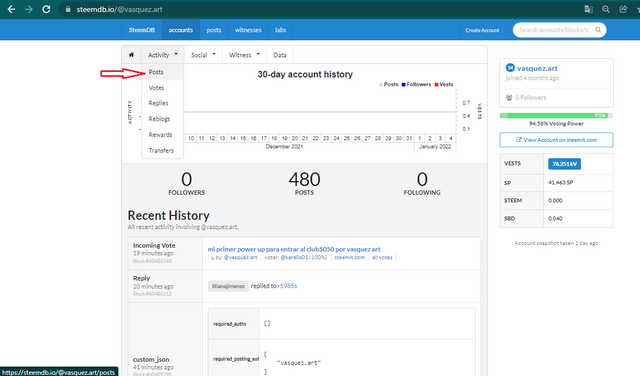Open the posts navigation item

pyautogui.click(x=213, y=30)
